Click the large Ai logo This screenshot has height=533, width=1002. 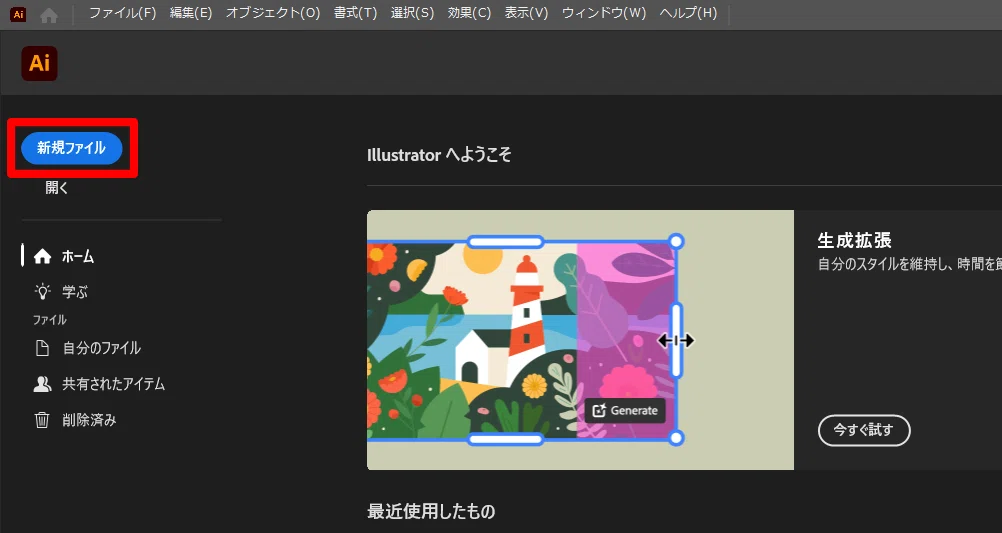click(x=40, y=63)
